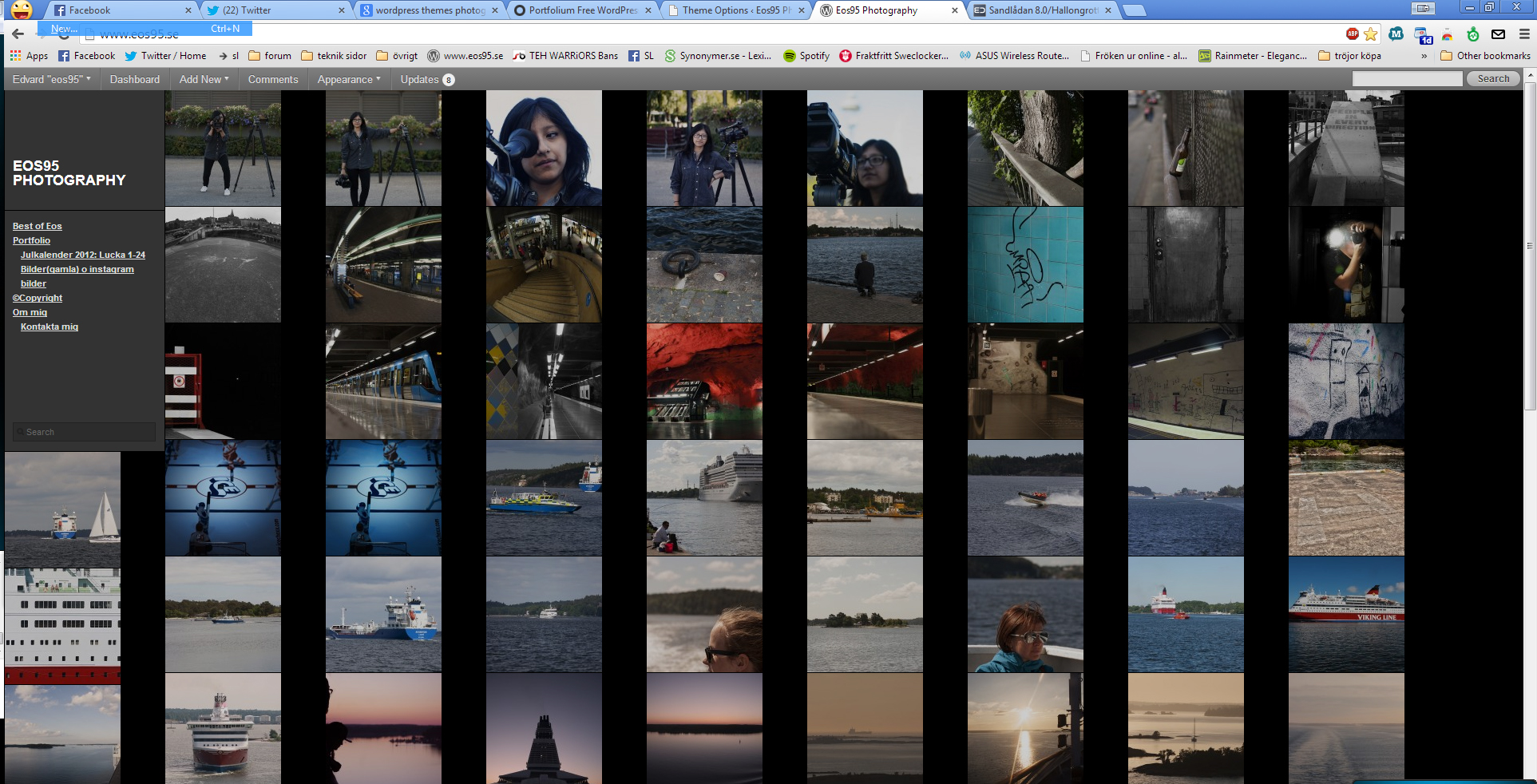Click the sidebar Search input field
The image size is (1537, 784).
click(85, 432)
